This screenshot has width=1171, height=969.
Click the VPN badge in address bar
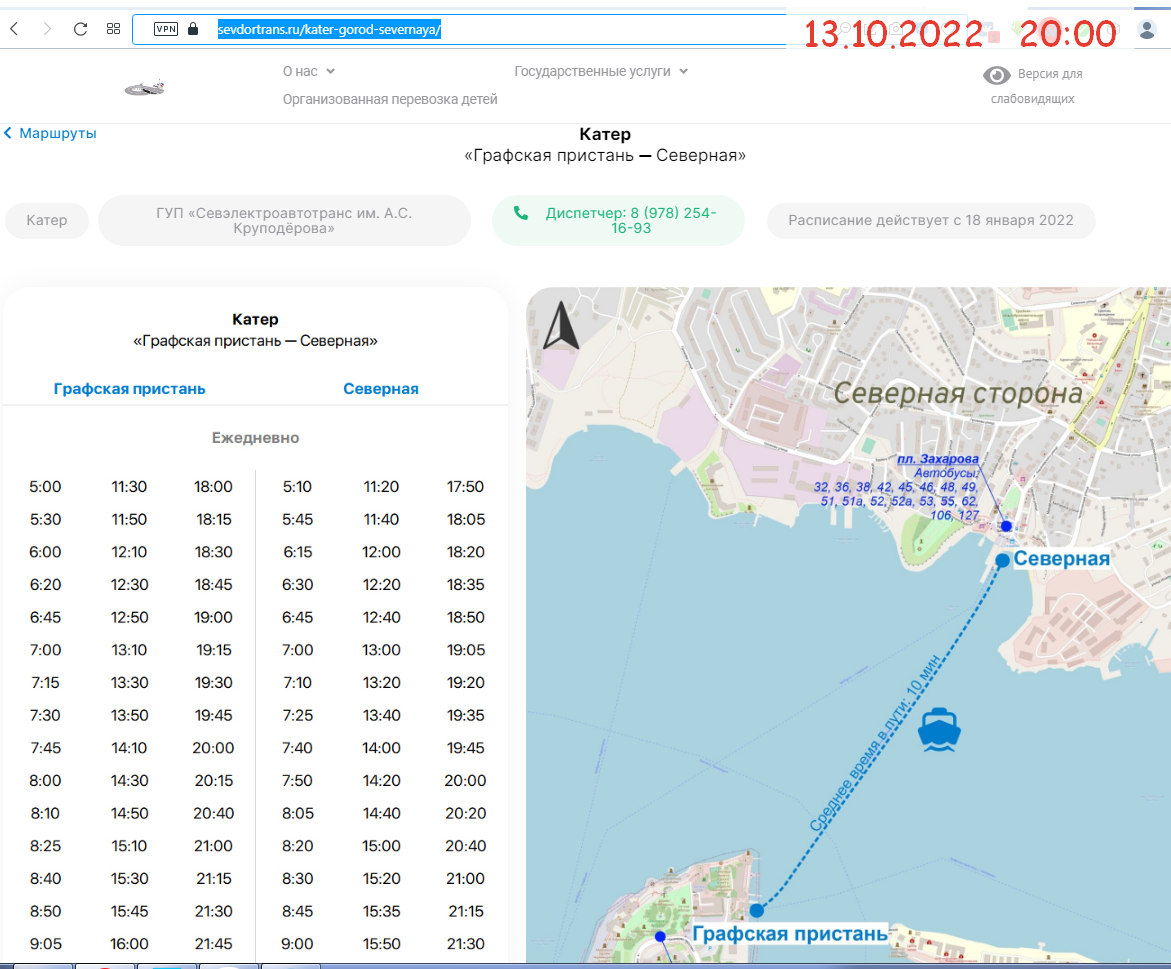coord(166,29)
